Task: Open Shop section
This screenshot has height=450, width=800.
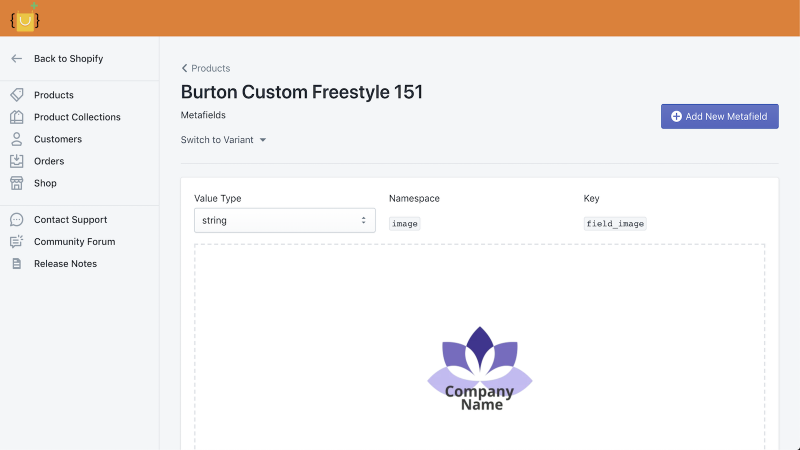Action: pos(45,183)
